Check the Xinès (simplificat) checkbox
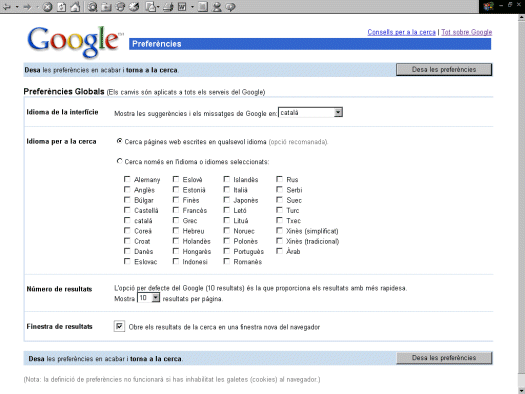This screenshot has height=394, width=525. pos(279,231)
